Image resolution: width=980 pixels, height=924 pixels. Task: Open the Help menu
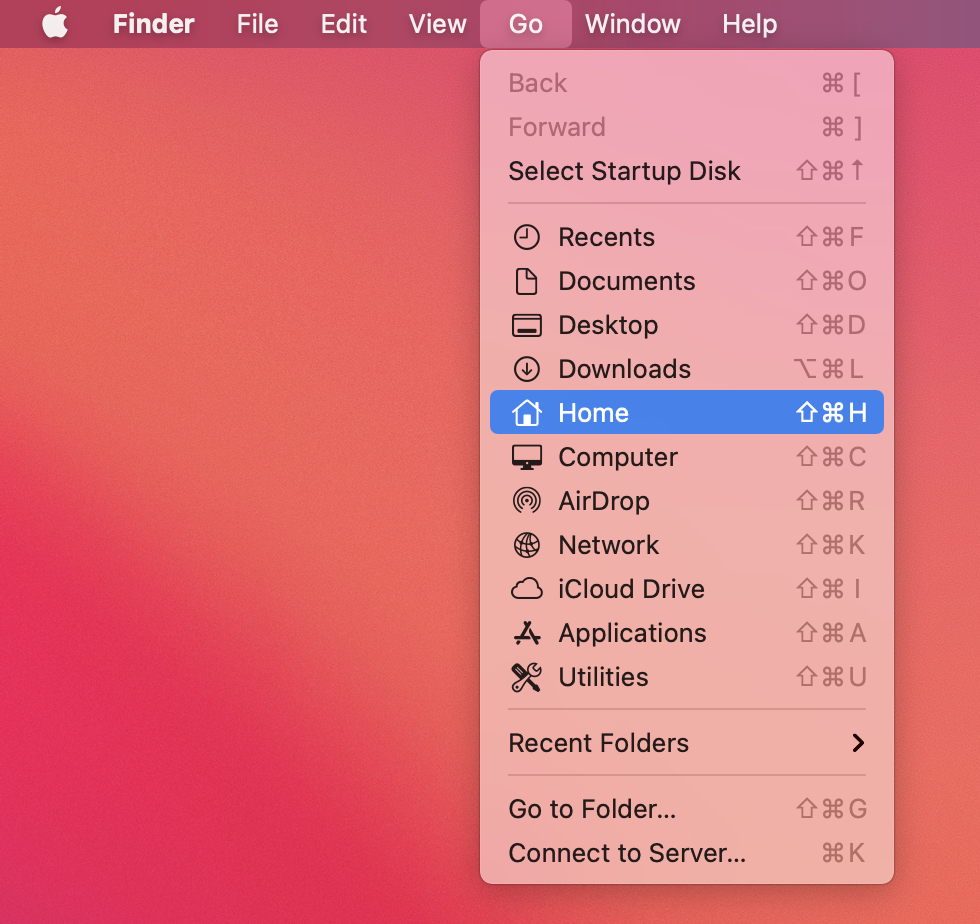point(749,24)
